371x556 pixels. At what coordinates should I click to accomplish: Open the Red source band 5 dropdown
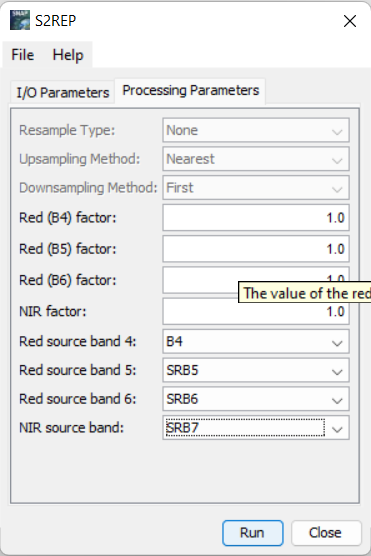[256, 370]
